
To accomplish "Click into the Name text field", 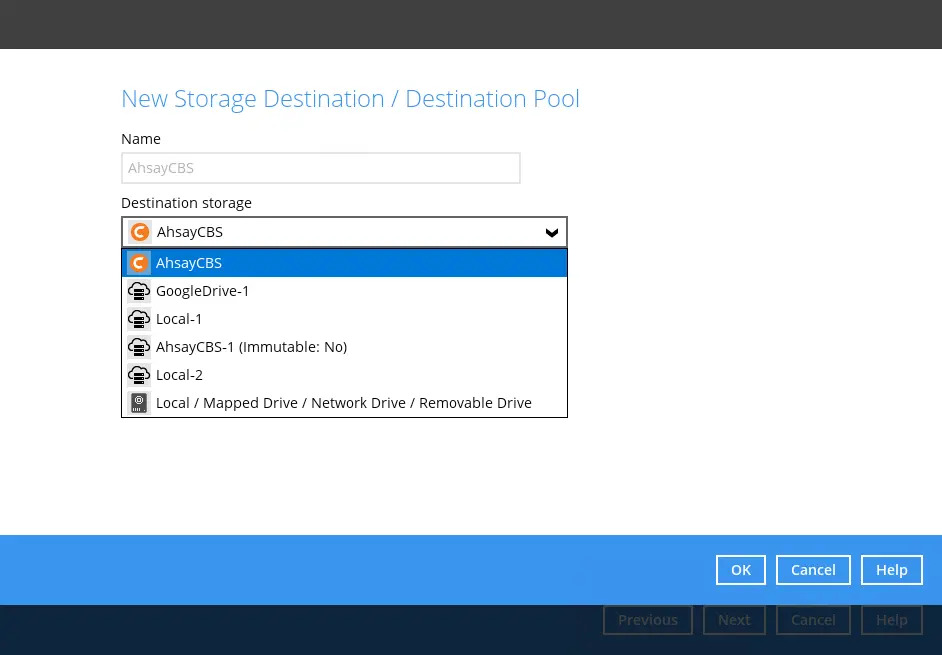I will 320,168.
